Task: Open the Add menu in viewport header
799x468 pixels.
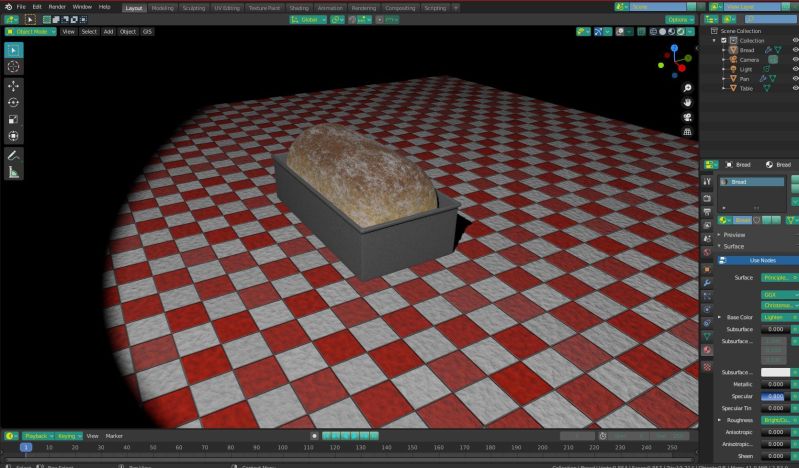Action: tap(108, 32)
